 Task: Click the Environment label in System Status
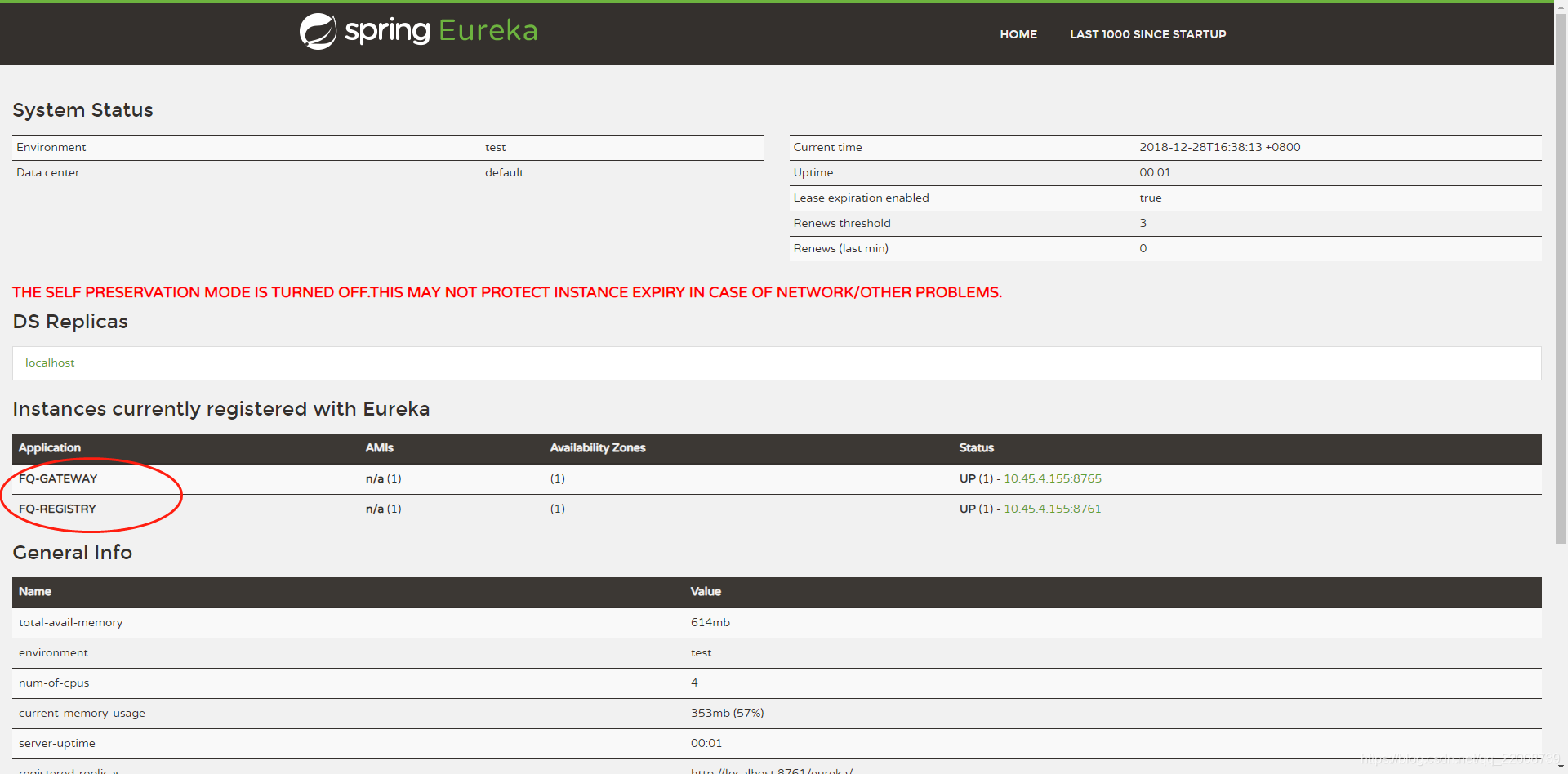tap(51, 147)
